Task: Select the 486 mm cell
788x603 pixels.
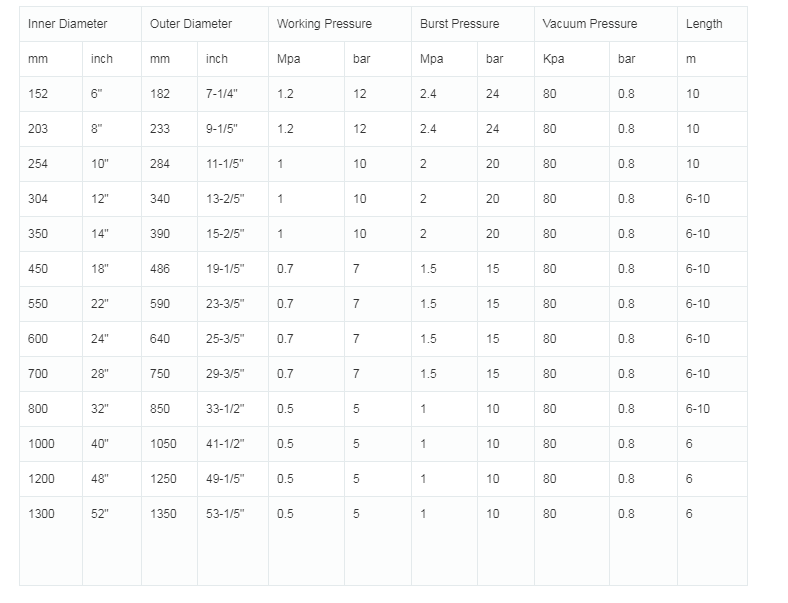Action: click(x=160, y=269)
